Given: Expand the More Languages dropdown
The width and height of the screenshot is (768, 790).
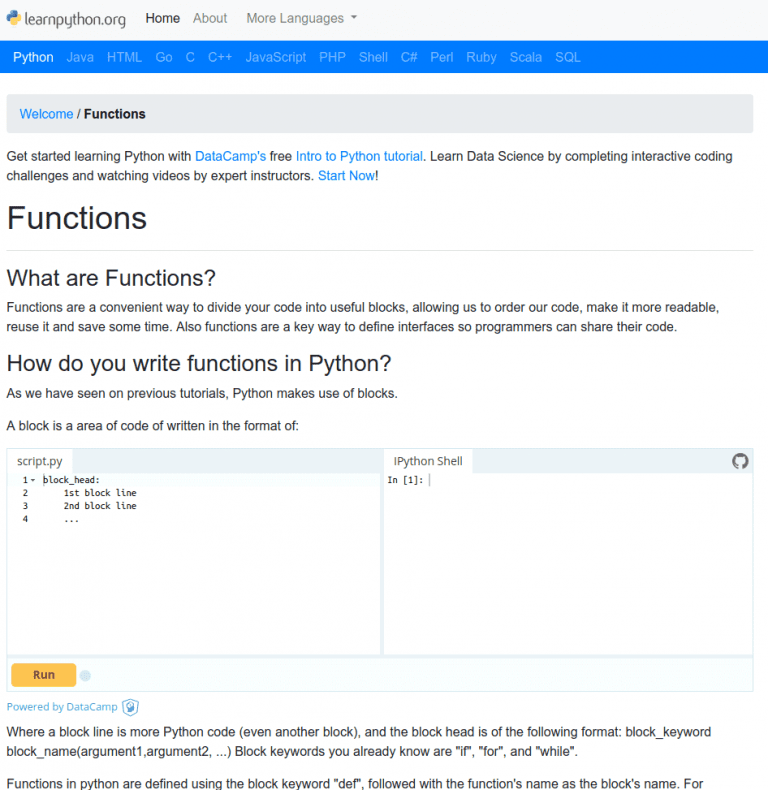Looking at the screenshot, I should [x=301, y=18].
